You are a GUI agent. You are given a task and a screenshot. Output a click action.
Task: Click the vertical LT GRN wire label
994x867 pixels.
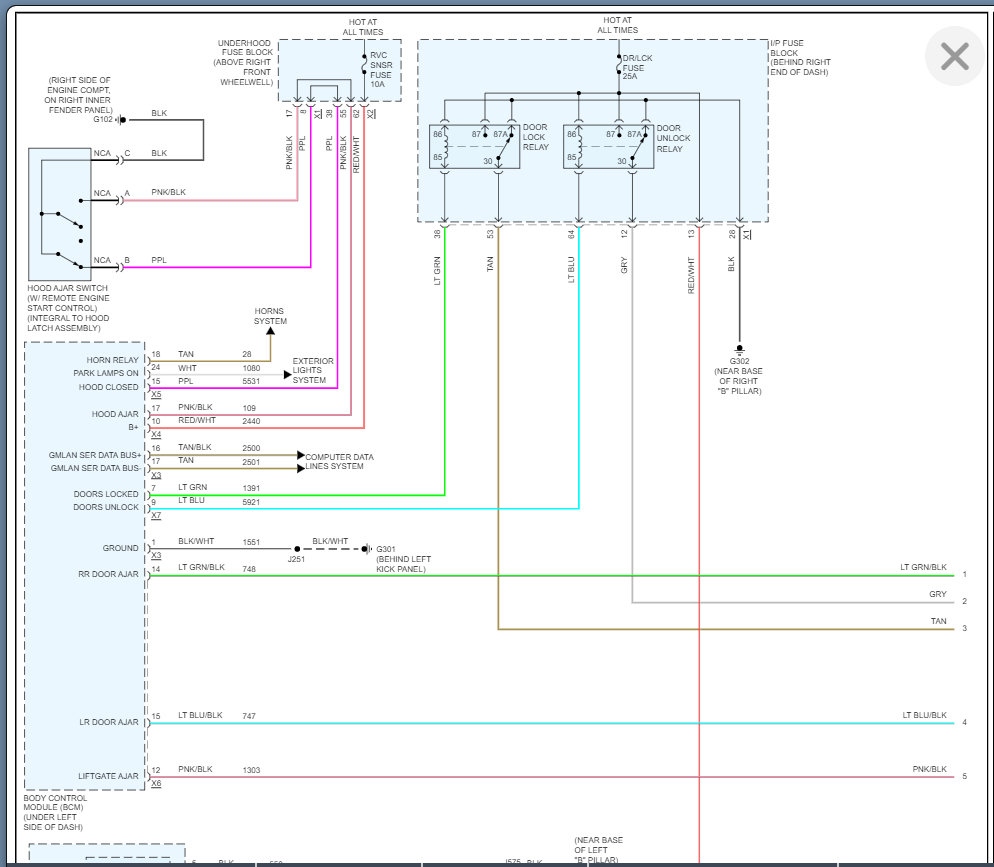pos(437,271)
